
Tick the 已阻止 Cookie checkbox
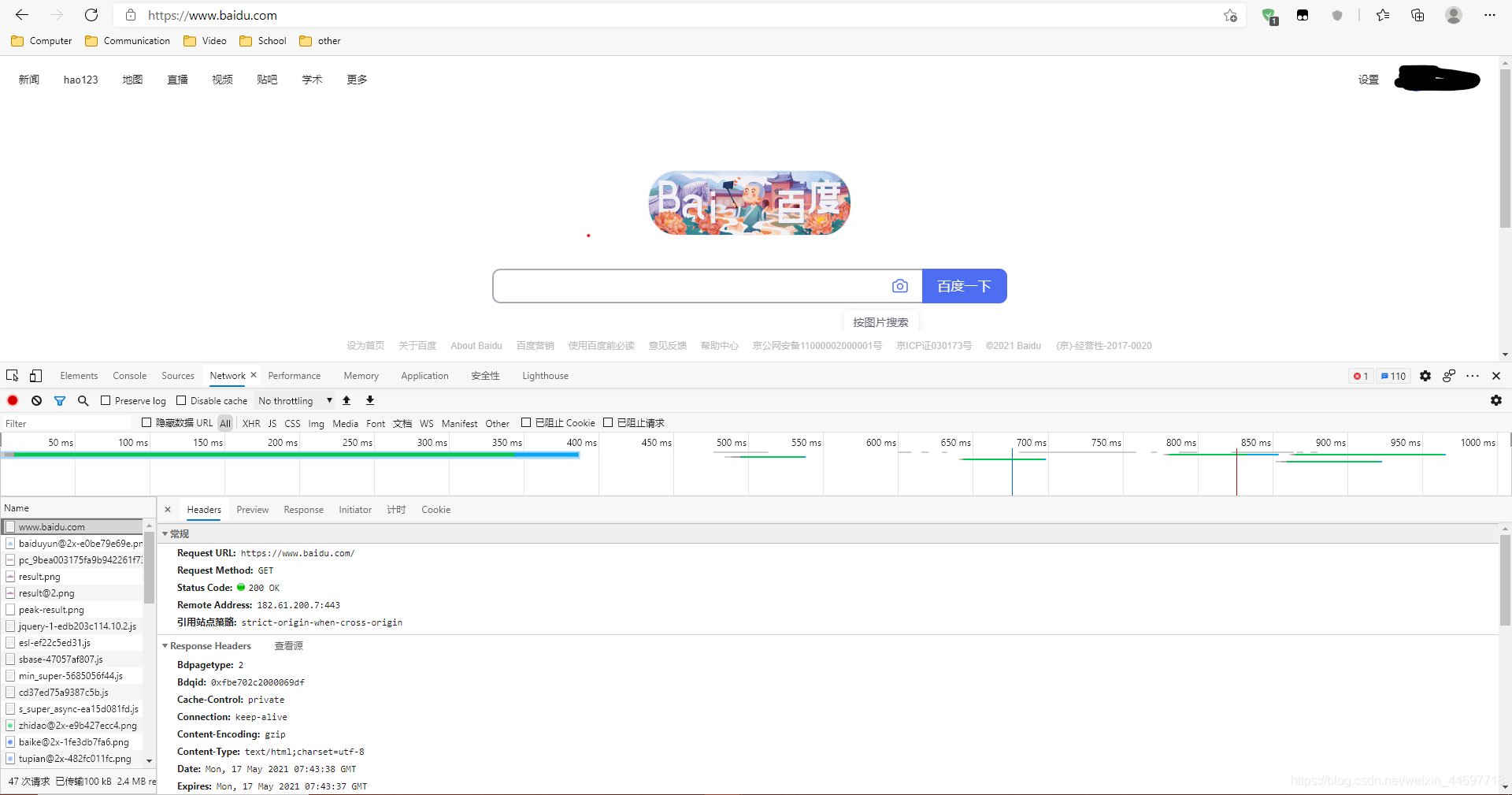[x=526, y=422]
